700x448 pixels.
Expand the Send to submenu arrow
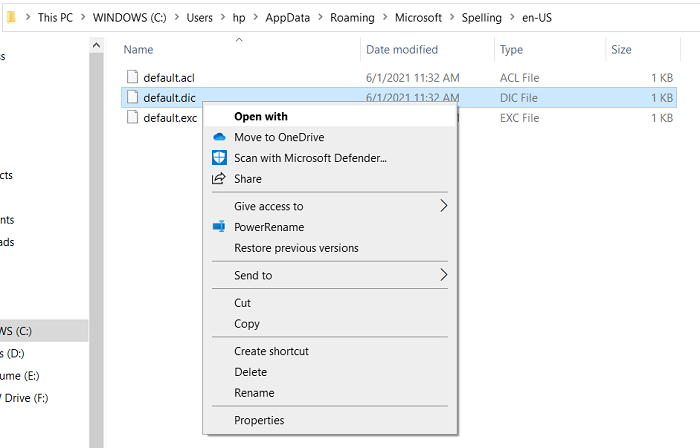pos(443,275)
